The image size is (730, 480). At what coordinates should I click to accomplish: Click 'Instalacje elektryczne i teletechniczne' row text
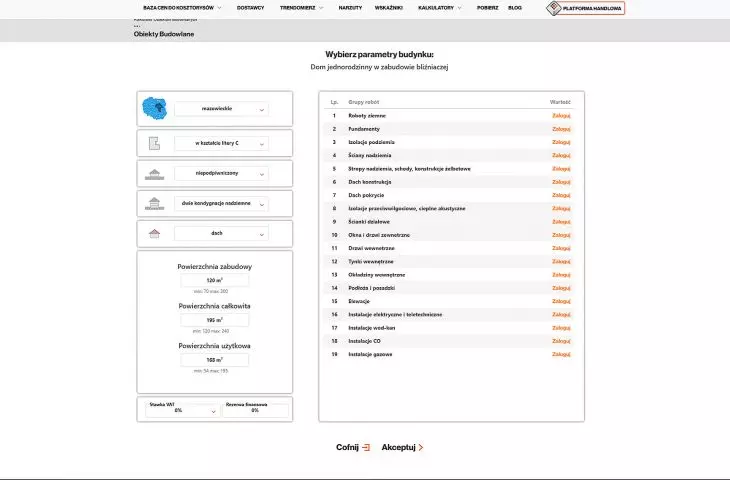tap(395, 315)
